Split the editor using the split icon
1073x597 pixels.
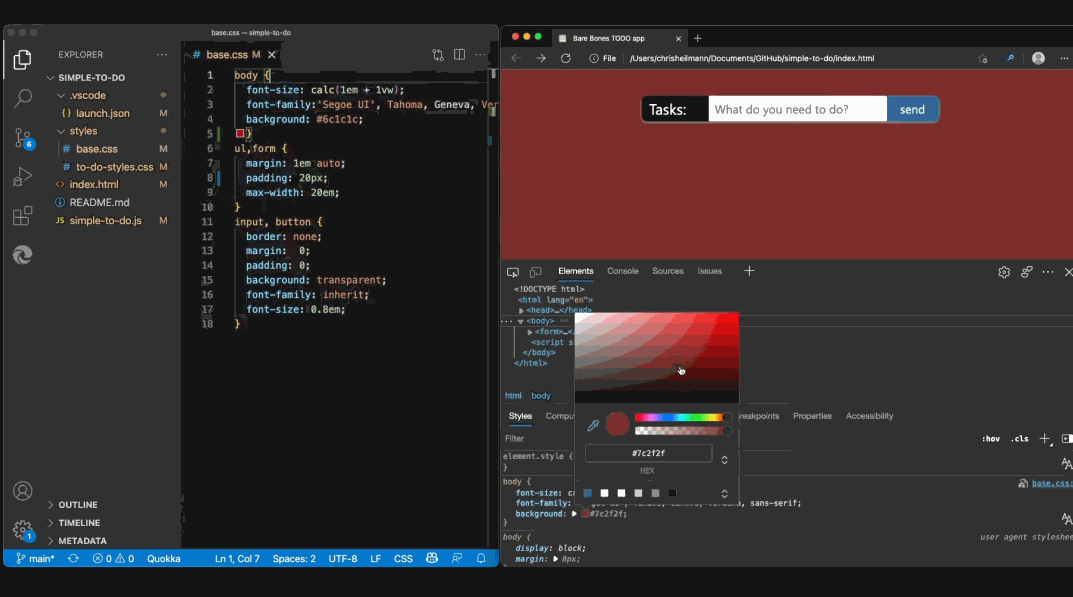tap(460, 55)
